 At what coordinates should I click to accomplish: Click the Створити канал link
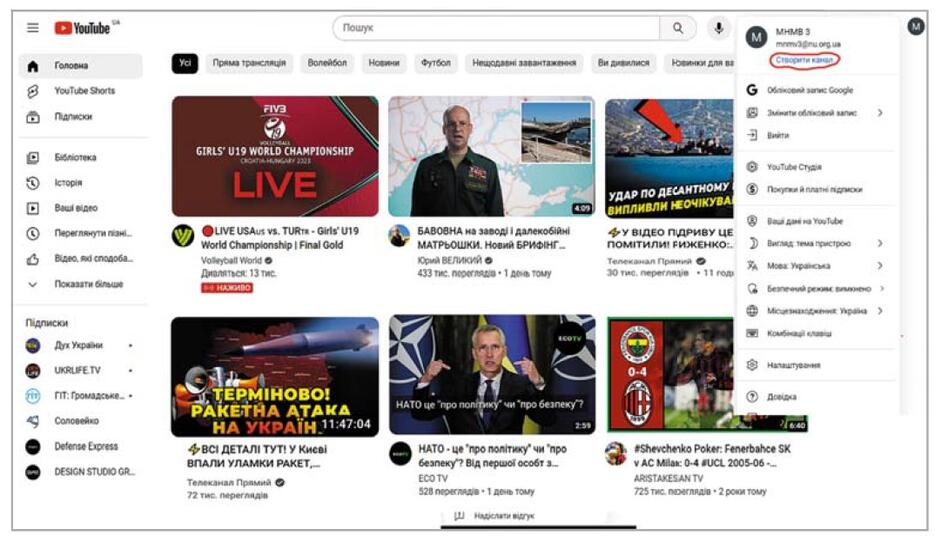[804, 60]
